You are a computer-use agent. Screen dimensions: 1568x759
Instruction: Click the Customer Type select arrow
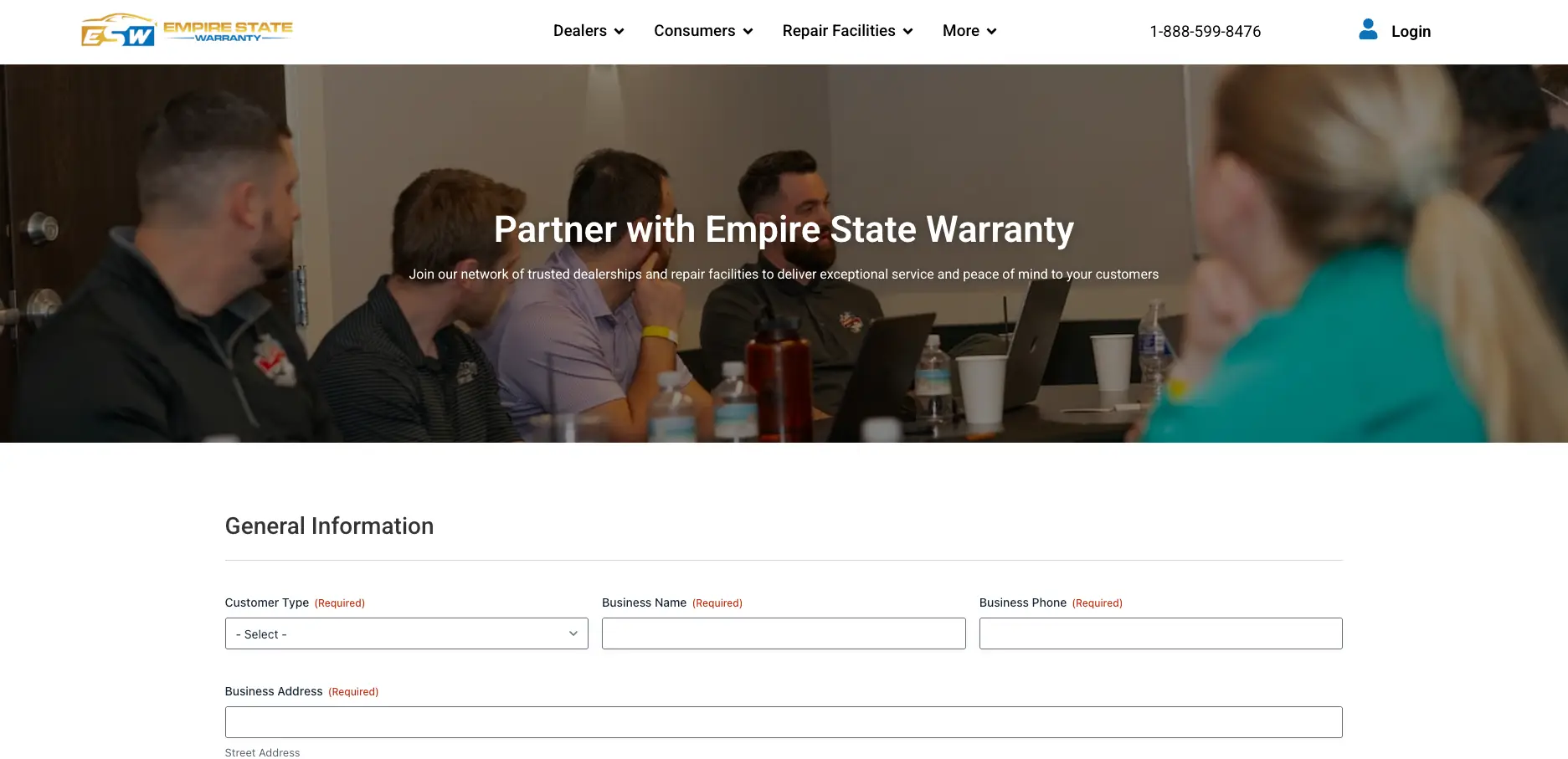tap(573, 633)
